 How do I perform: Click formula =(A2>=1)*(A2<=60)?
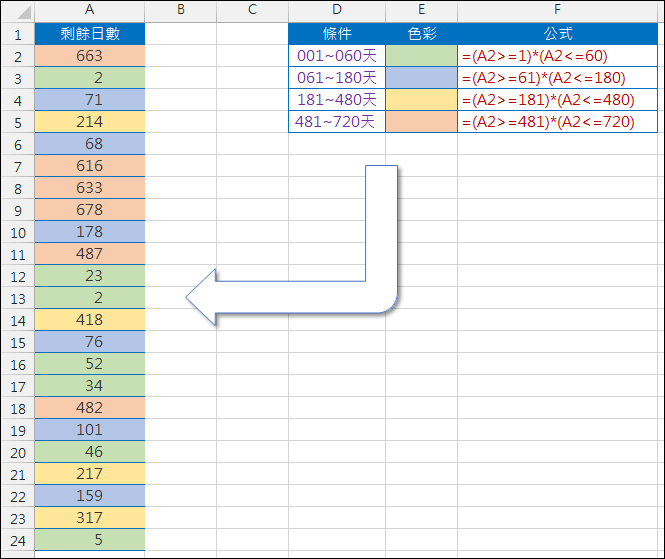point(557,56)
